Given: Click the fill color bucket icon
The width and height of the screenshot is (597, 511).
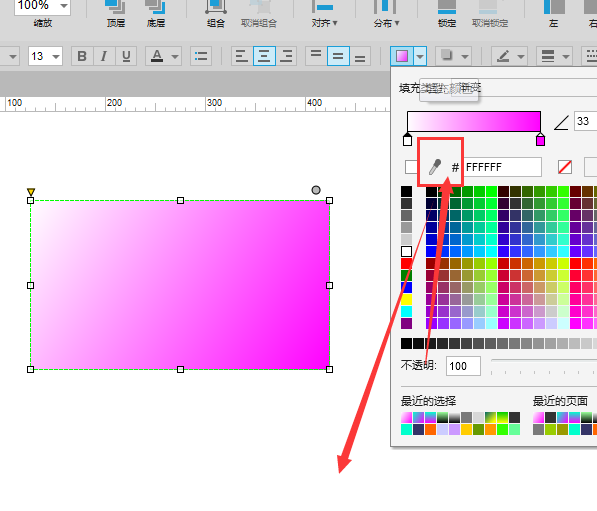Looking at the screenshot, I should 402,56.
